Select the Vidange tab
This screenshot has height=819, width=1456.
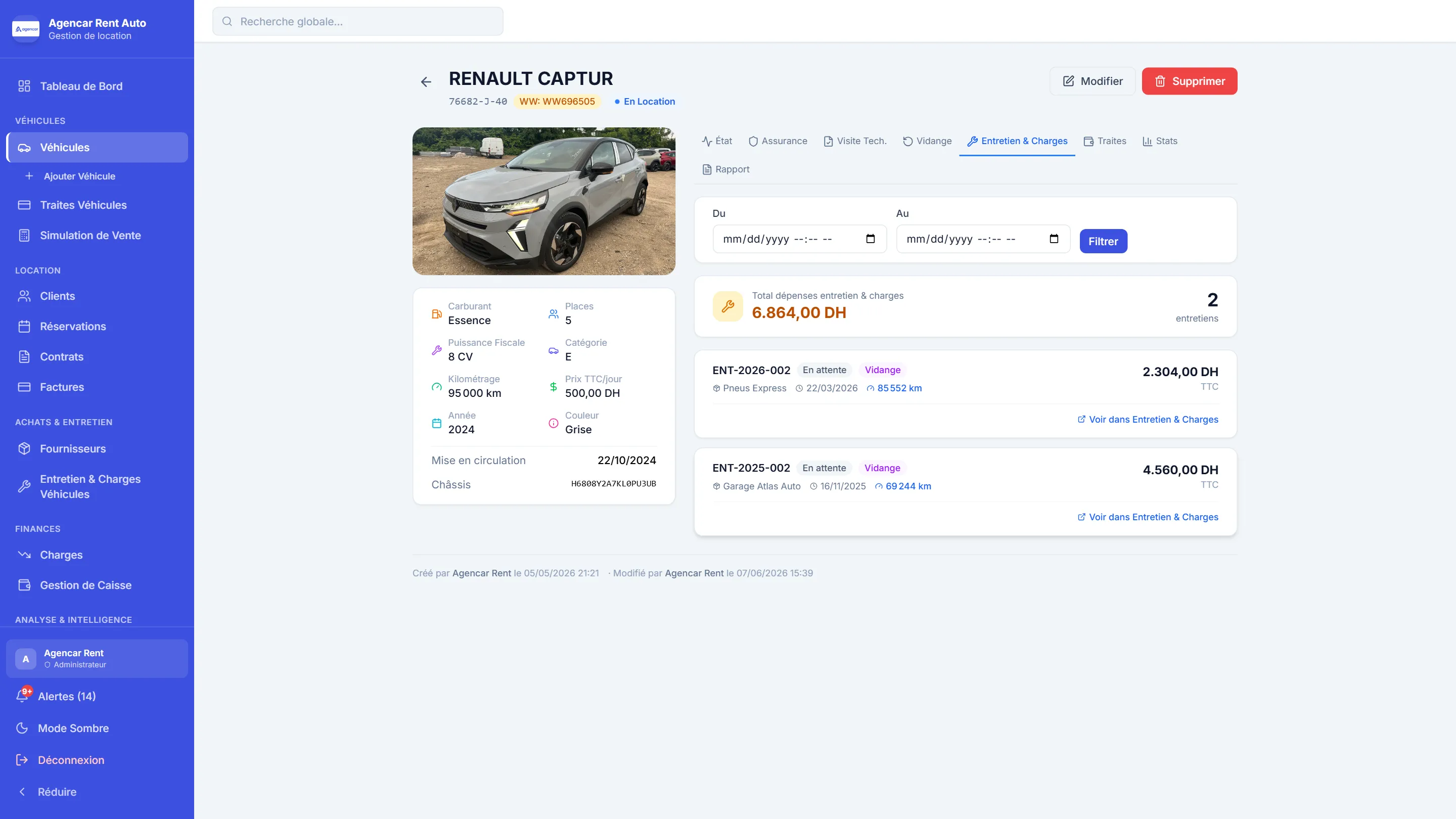(927, 142)
